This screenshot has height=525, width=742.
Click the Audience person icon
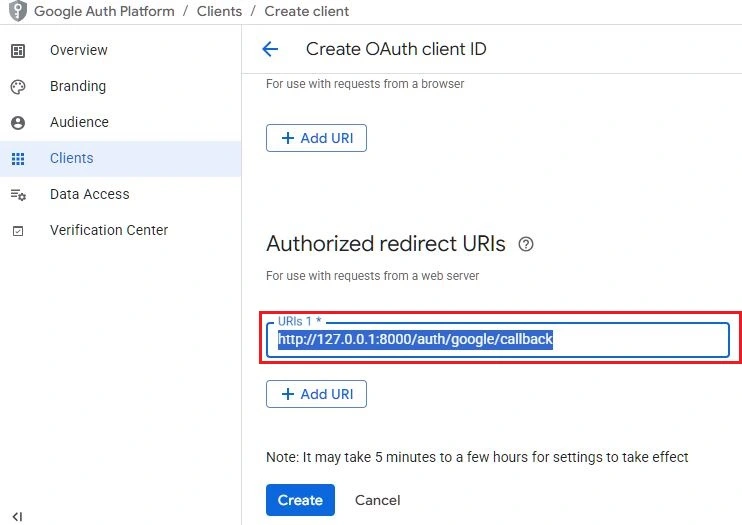[18, 123]
